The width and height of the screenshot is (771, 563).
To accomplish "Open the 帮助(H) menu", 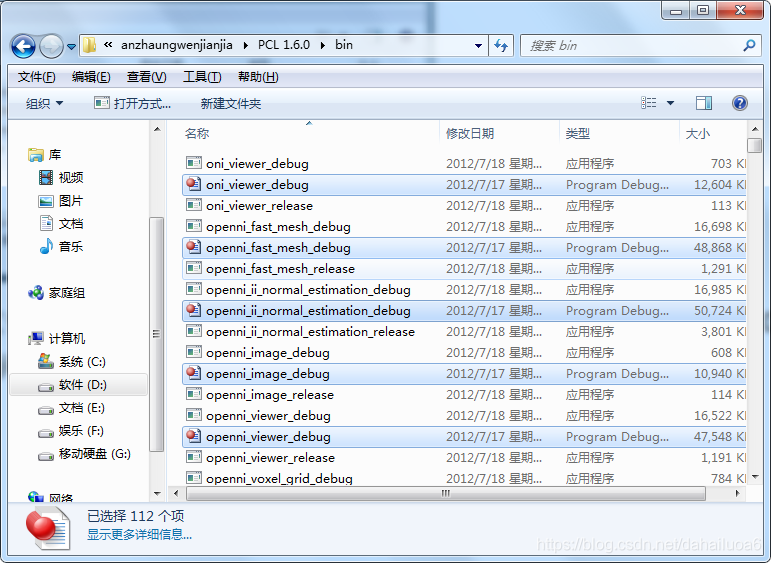I will pos(258,77).
